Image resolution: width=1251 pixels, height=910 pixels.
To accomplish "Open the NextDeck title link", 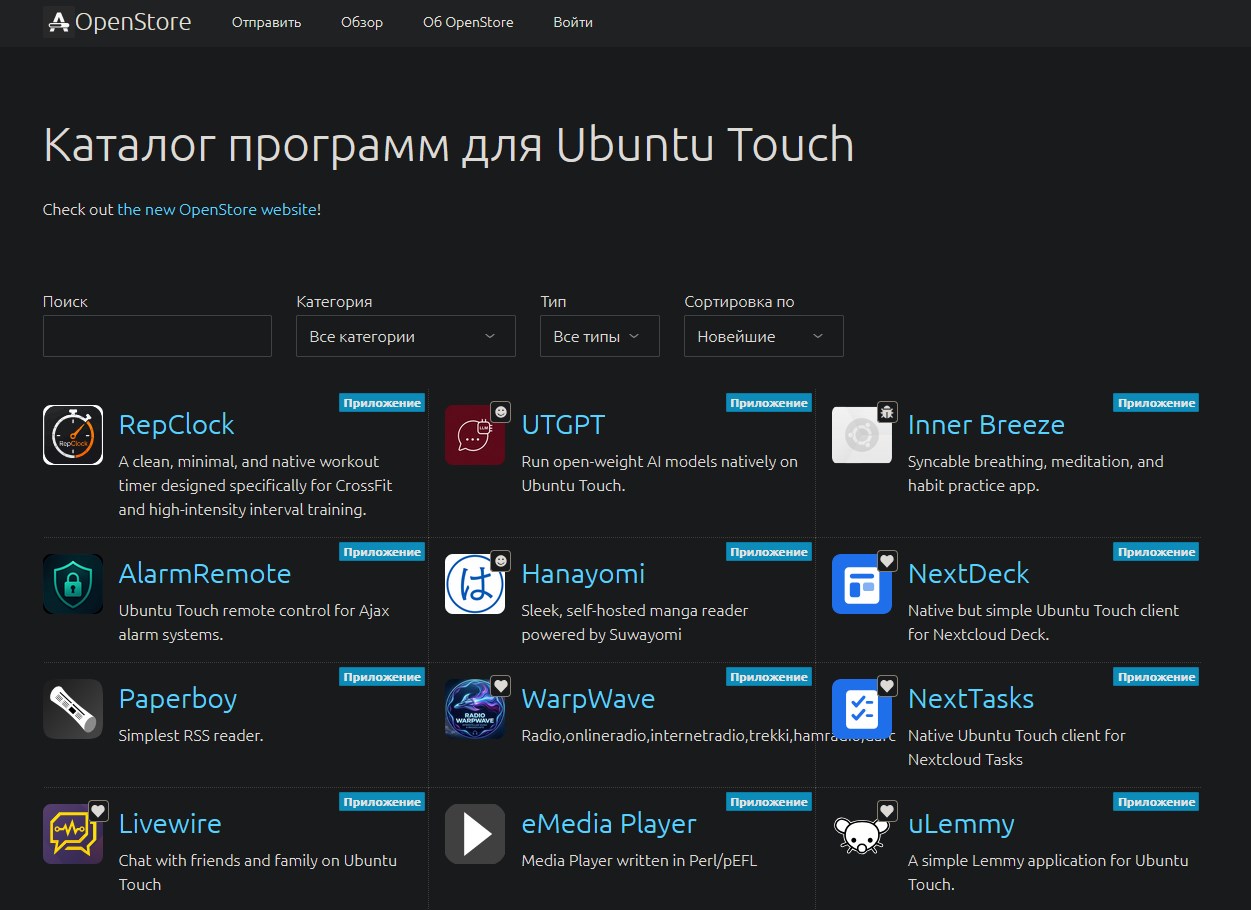I will tap(968, 573).
